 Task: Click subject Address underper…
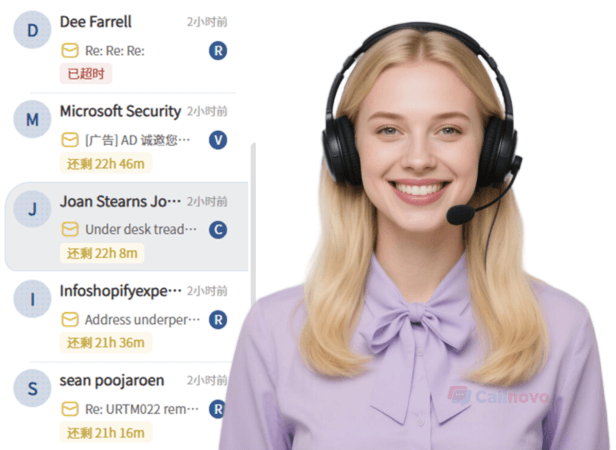click(x=142, y=320)
